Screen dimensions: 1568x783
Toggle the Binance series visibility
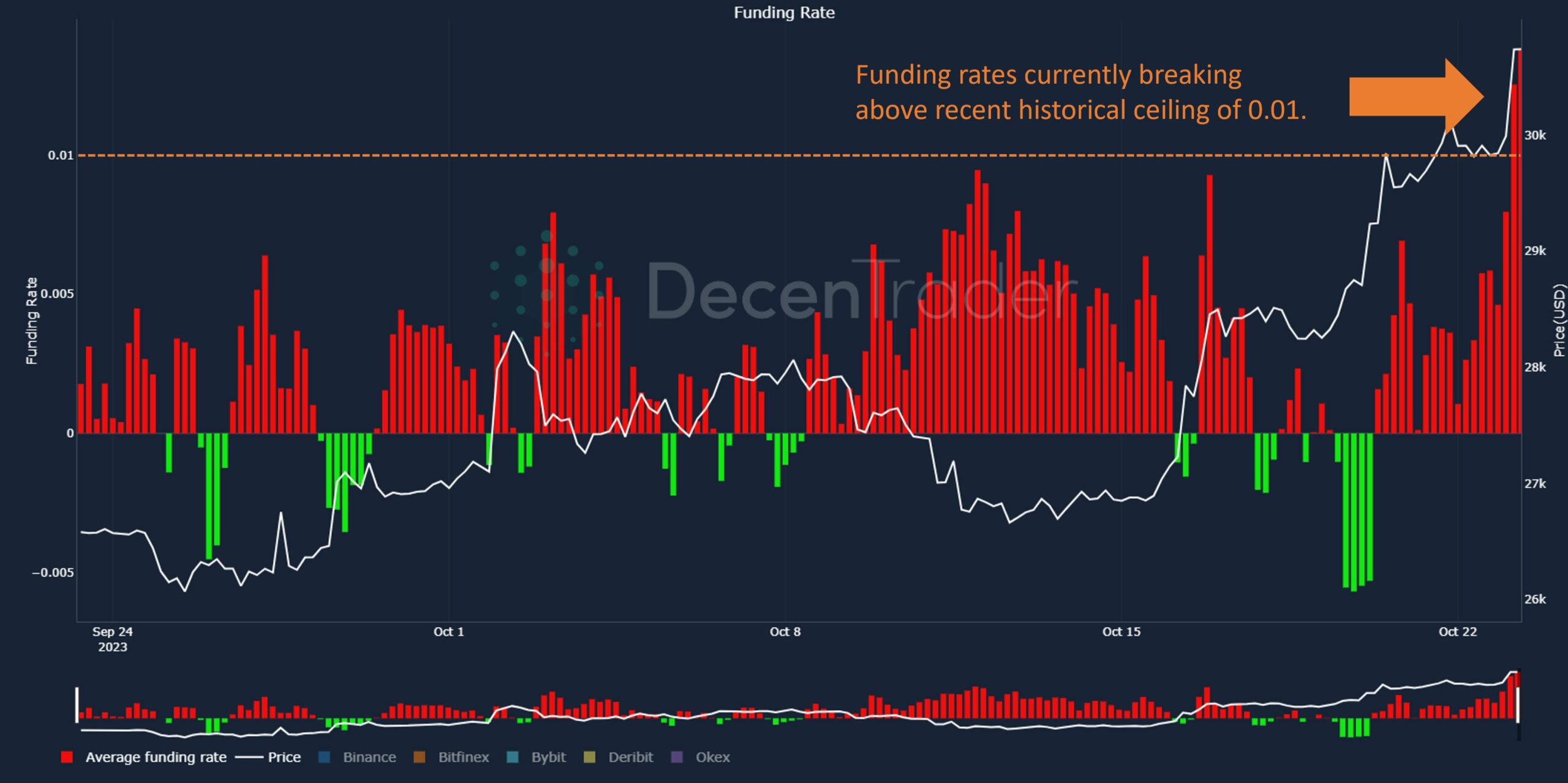364,757
